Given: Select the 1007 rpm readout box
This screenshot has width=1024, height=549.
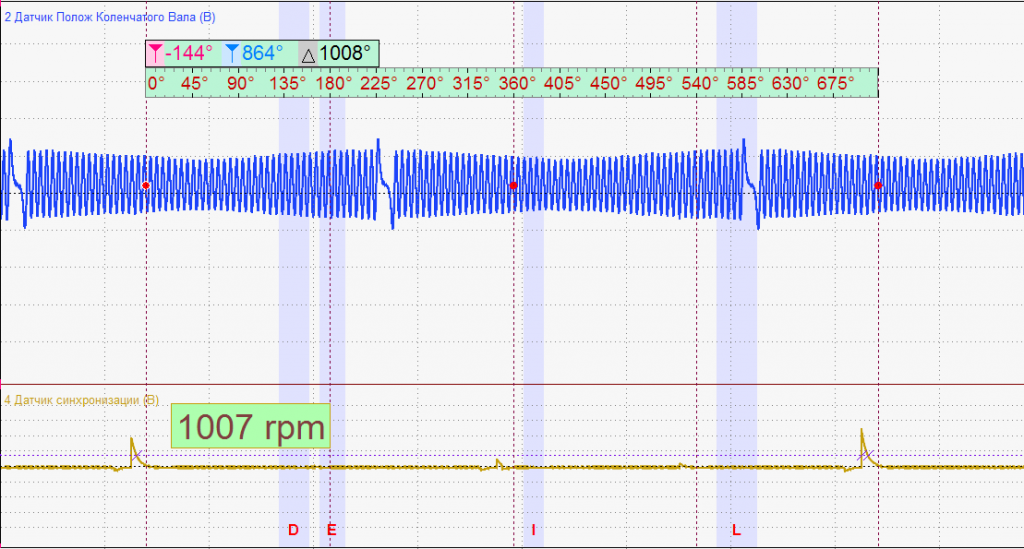Looking at the screenshot, I should [251, 426].
